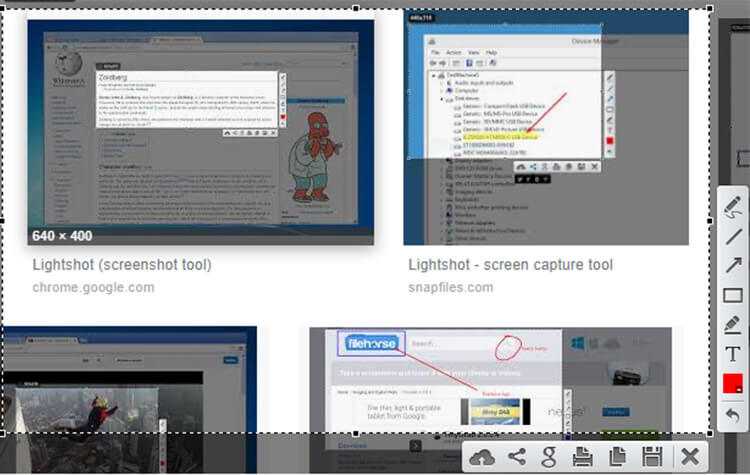This screenshot has height=475, width=750.
Task: Click the right middle selection resize handle
Action: pyautogui.click(x=710, y=221)
